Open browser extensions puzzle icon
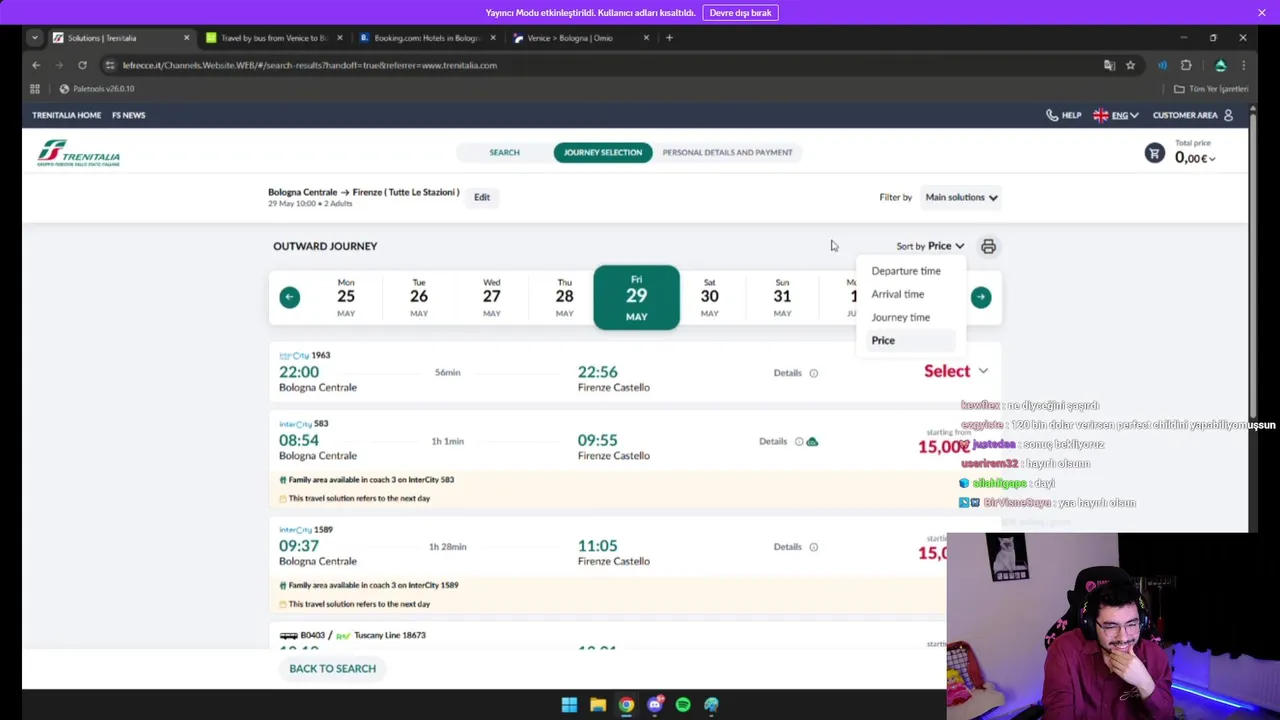Image resolution: width=1280 pixels, height=720 pixels. 1186,65
